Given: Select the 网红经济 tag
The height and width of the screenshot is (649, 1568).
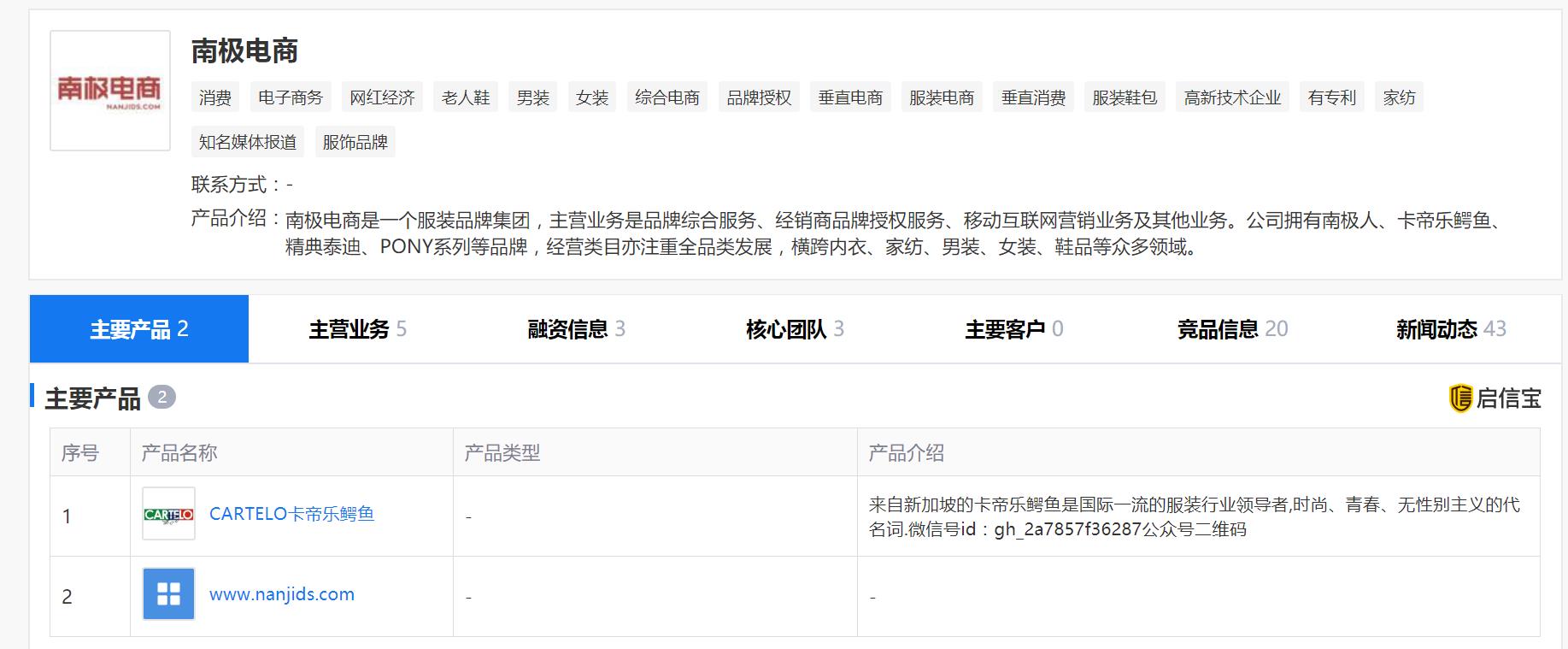Looking at the screenshot, I should [382, 97].
